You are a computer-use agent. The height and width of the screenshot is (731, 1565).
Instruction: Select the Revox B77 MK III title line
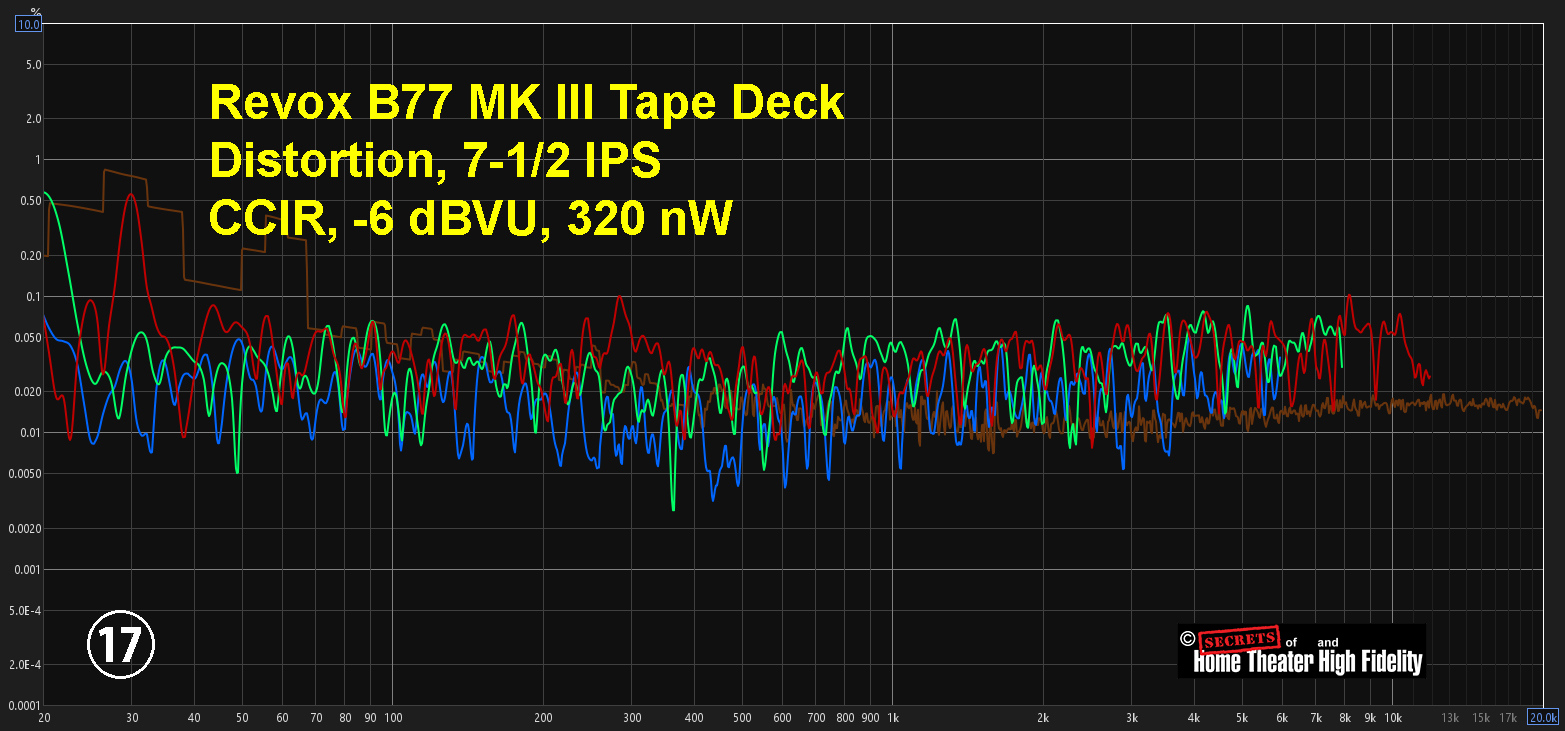pyautogui.click(x=526, y=103)
